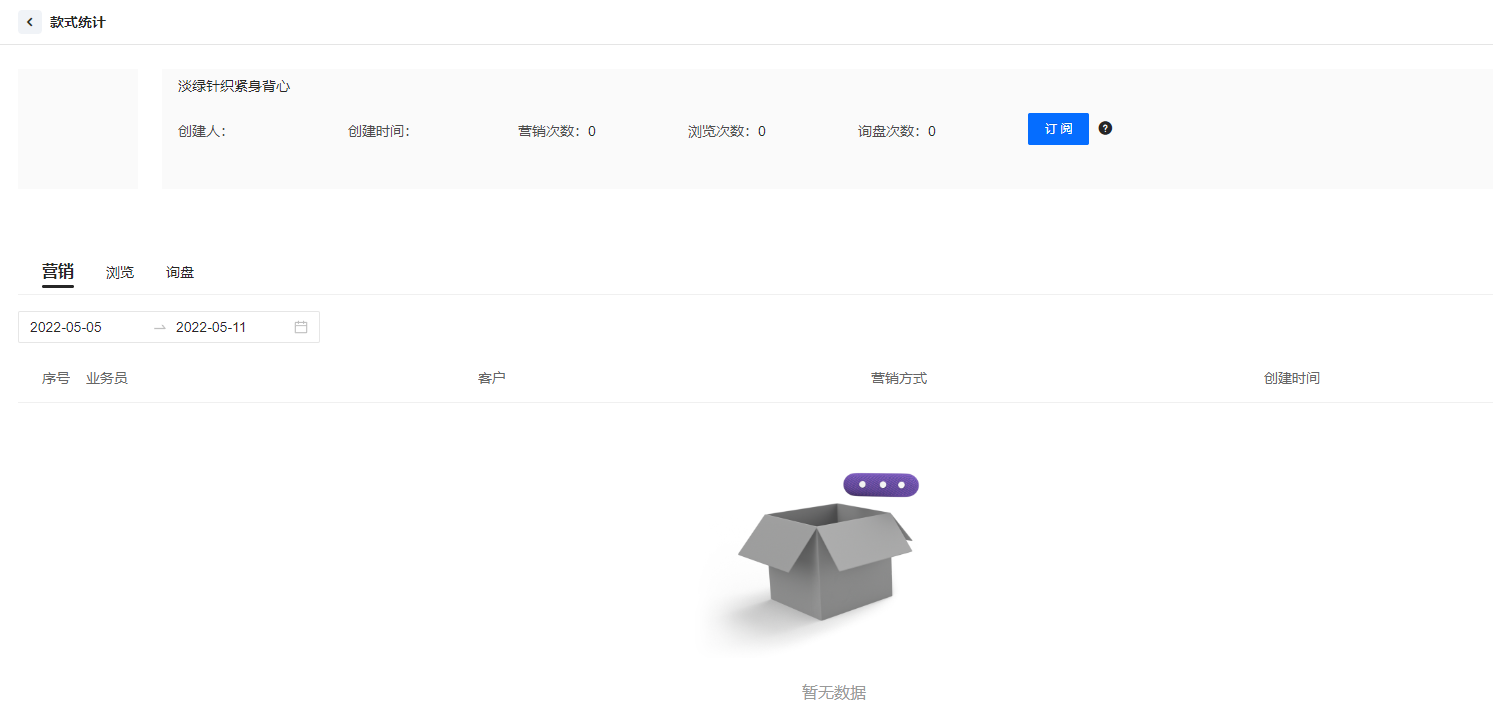Click the 暂无数据 empty state text
This screenshot has width=1493, height=722.
tap(834, 692)
